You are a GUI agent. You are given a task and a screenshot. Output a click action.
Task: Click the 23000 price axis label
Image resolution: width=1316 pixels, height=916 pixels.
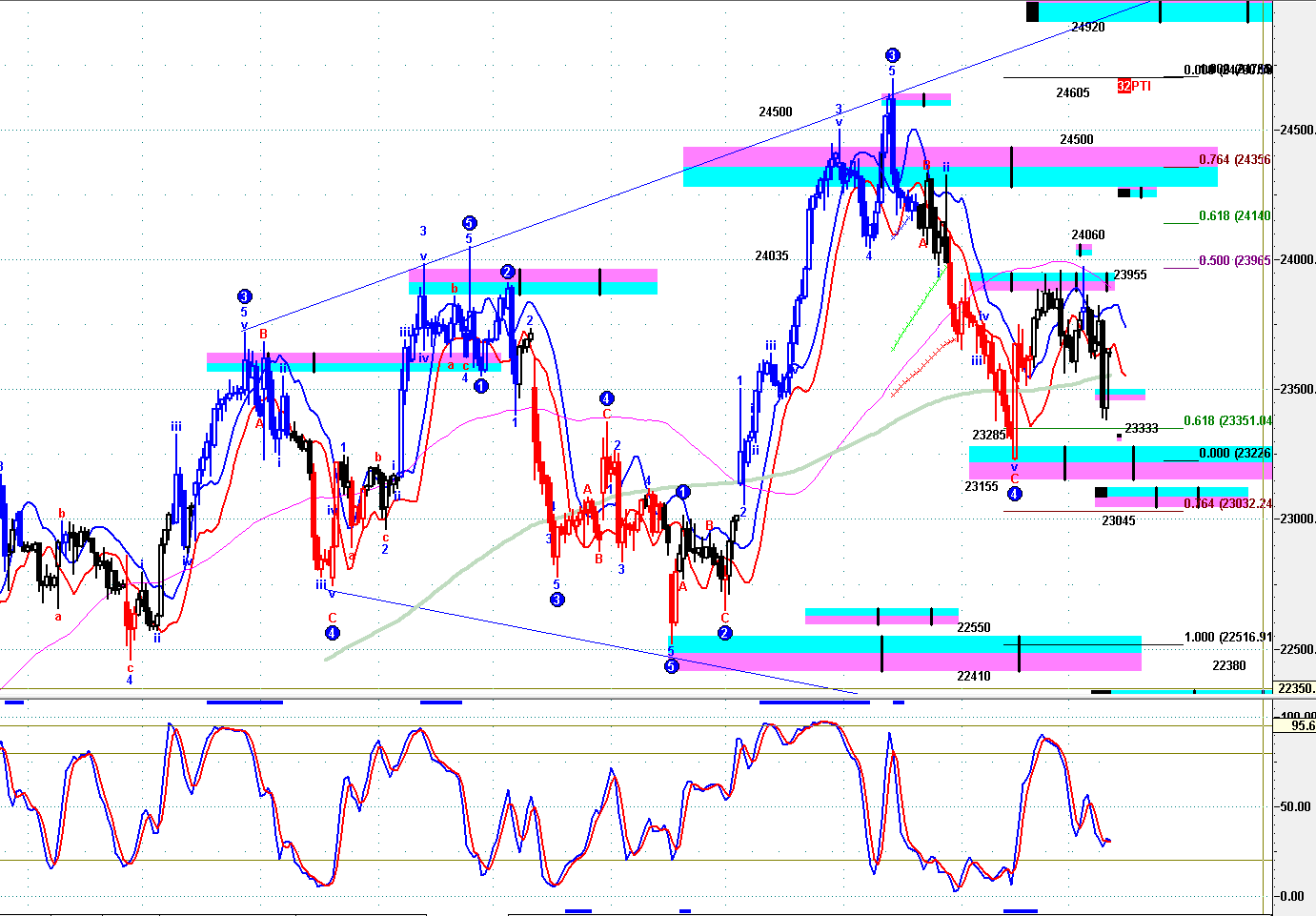(1298, 519)
